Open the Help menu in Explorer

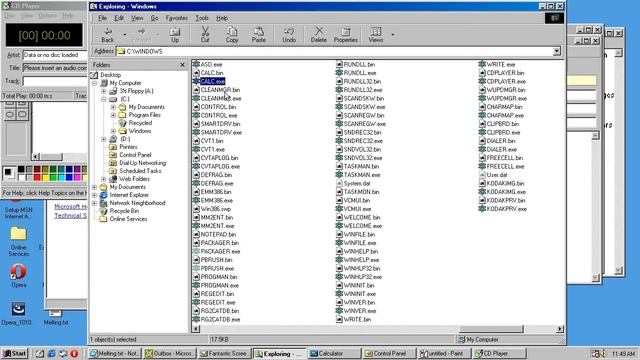tap(222, 18)
